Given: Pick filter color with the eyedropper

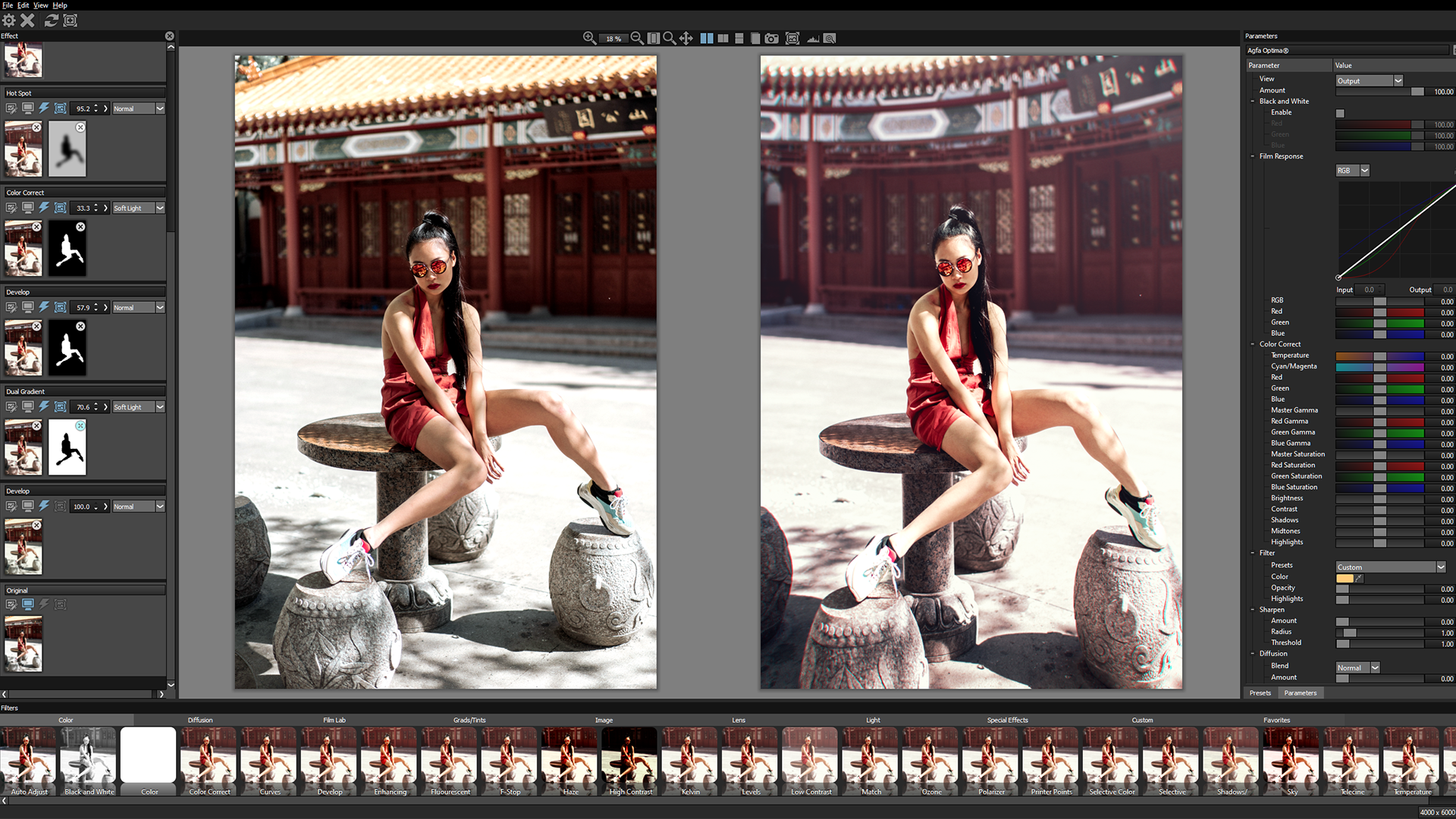Looking at the screenshot, I should pyautogui.click(x=1359, y=578).
